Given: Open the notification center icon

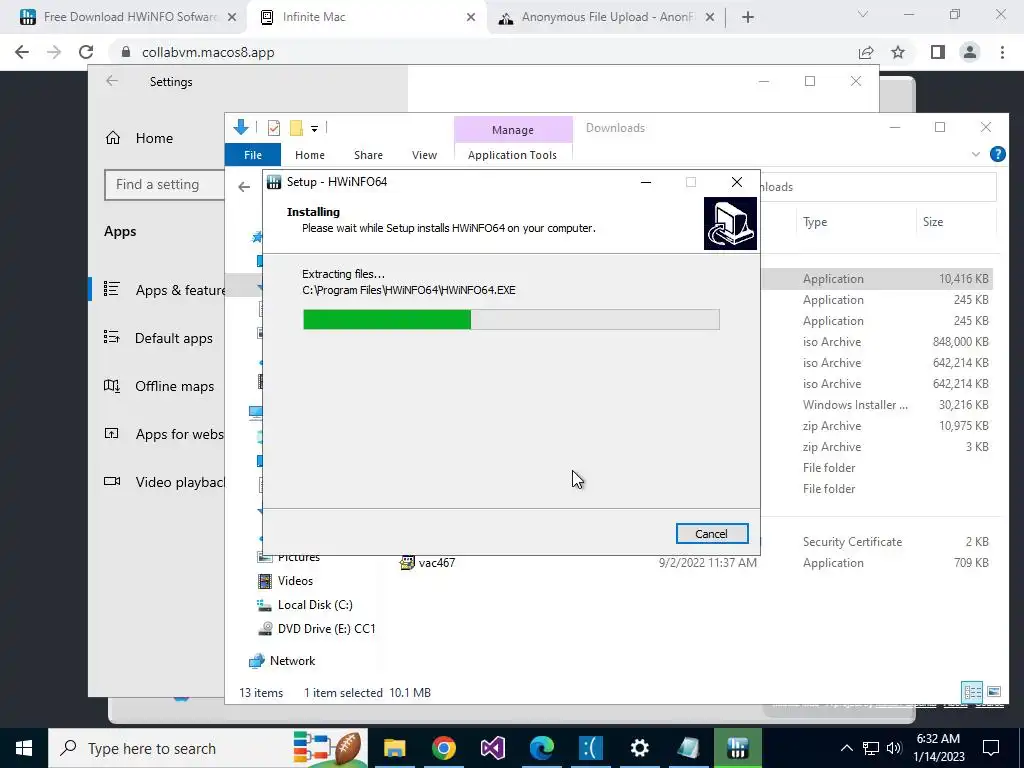Looking at the screenshot, I should point(991,748).
